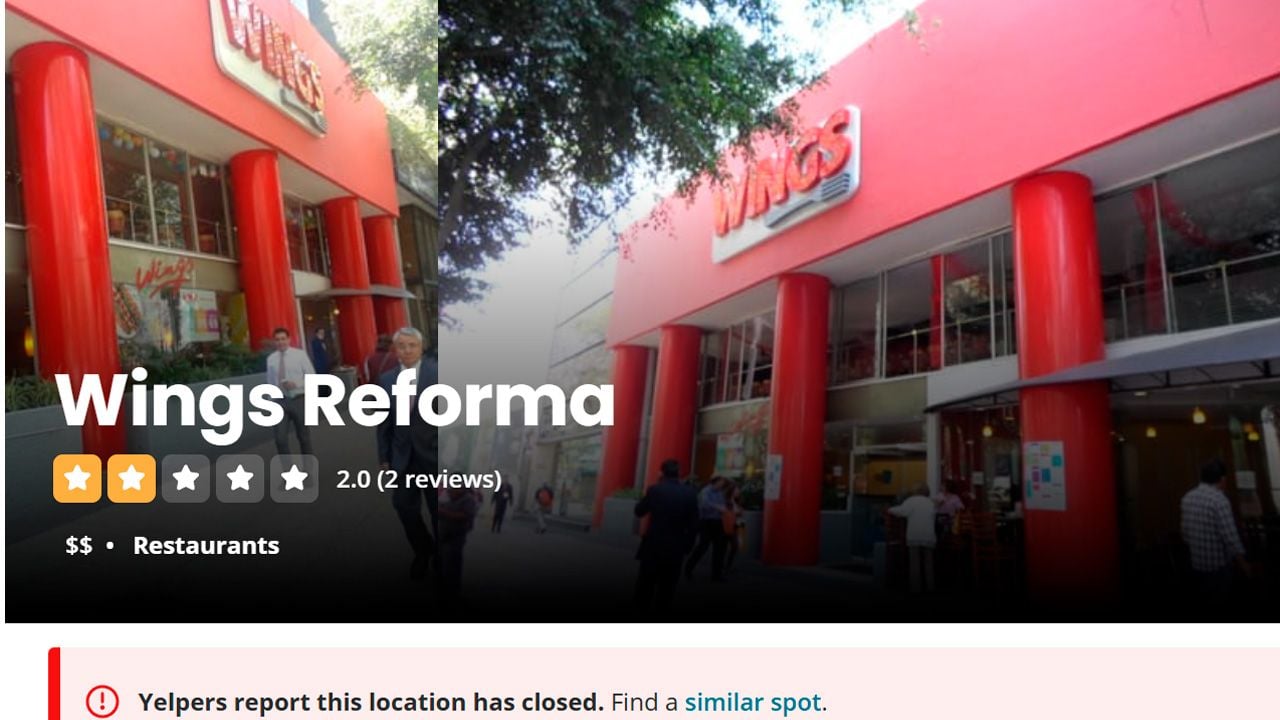Click the third gray rating star
The height and width of the screenshot is (720, 1280).
tap(185, 478)
